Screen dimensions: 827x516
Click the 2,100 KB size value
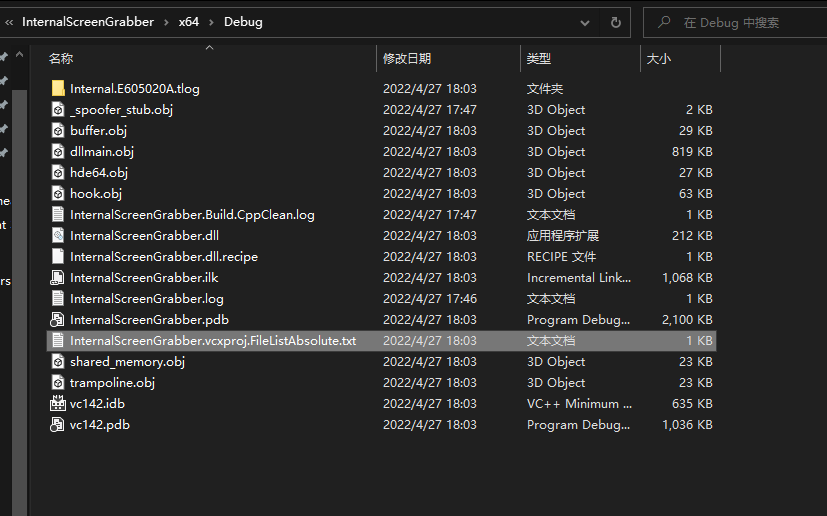click(687, 320)
